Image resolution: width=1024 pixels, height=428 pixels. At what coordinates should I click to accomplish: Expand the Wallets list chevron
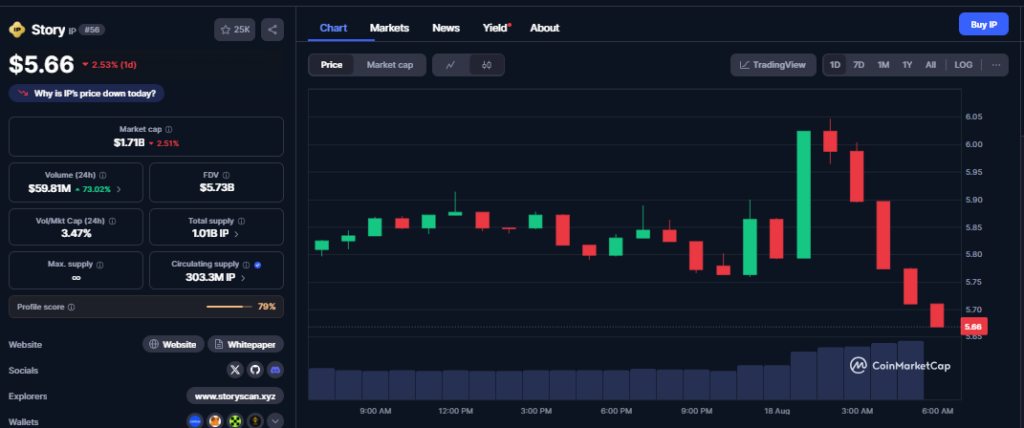pos(276,421)
